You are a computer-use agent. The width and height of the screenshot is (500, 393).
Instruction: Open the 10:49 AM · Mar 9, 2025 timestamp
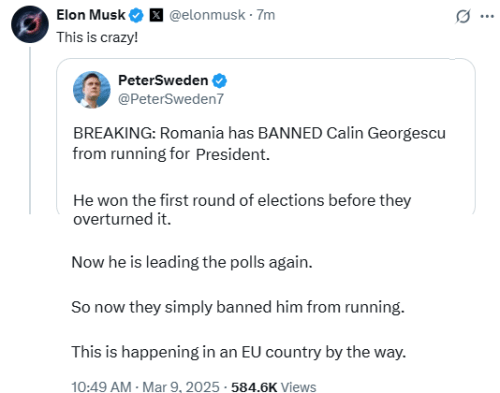[145, 387]
